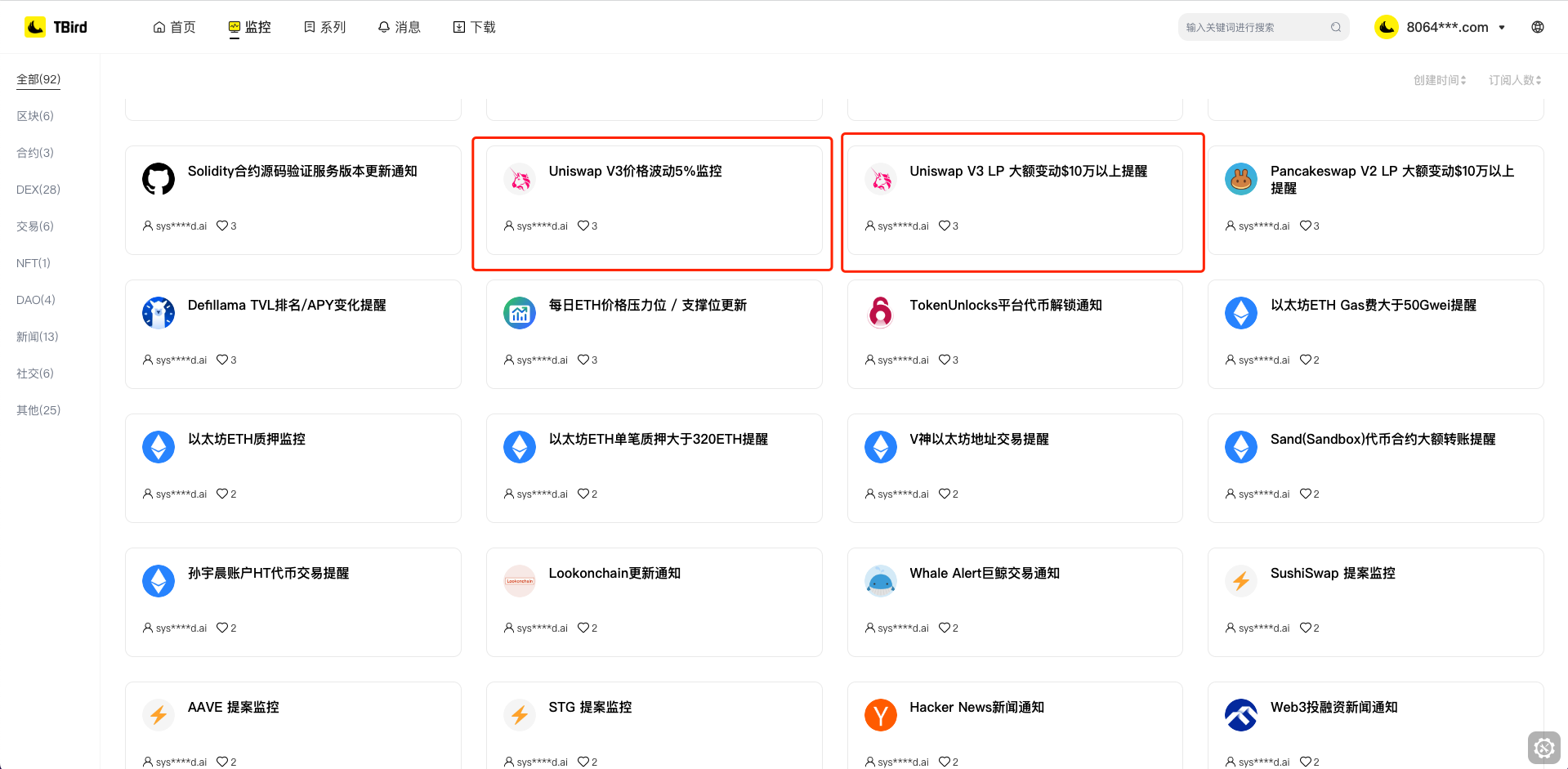1568x769 pixels.
Task: Click the Hacker News Y icon
Action: pos(880,715)
